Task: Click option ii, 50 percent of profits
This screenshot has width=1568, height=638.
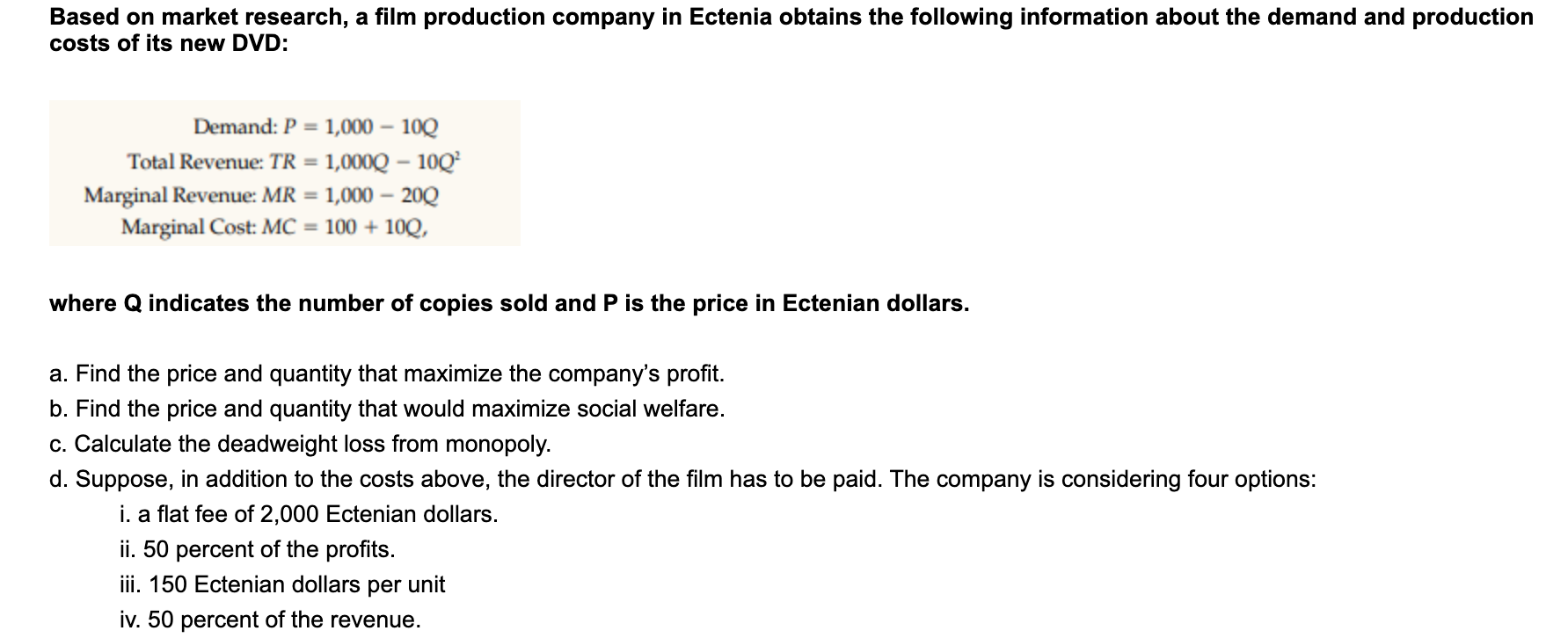Action: (257, 550)
